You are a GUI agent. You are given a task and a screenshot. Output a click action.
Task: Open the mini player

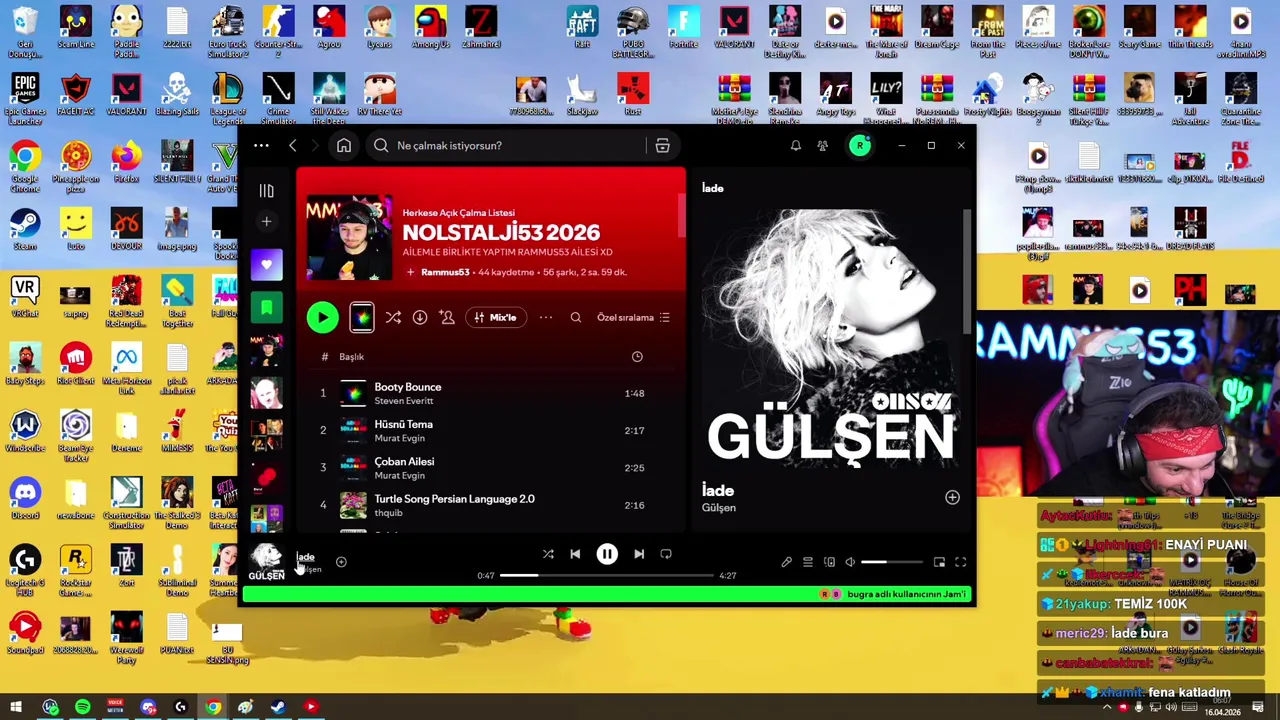[939, 563]
